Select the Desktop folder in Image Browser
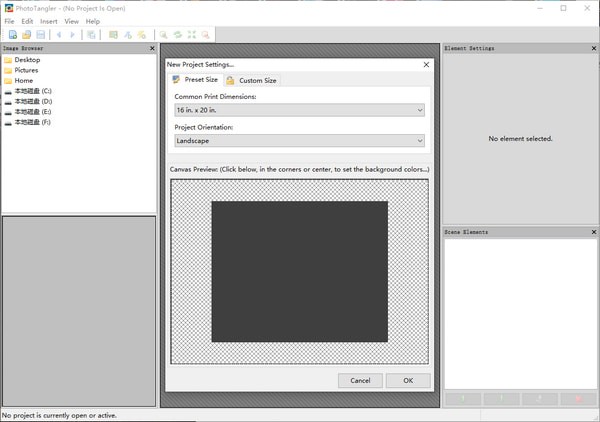Image resolution: width=600 pixels, height=422 pixels. (27, 60)
